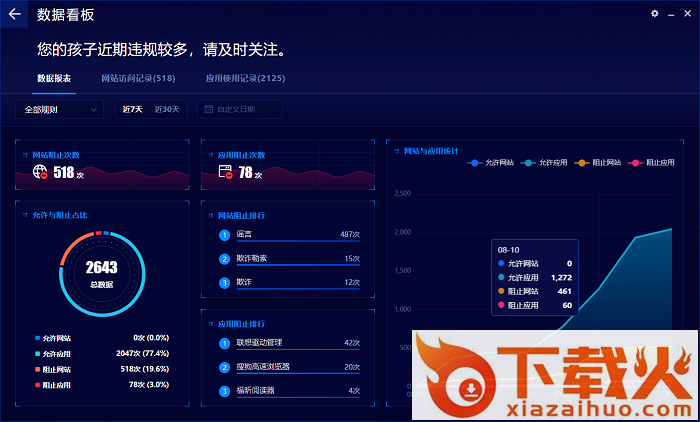Open the settings gear icon

[x=655, y=14]
